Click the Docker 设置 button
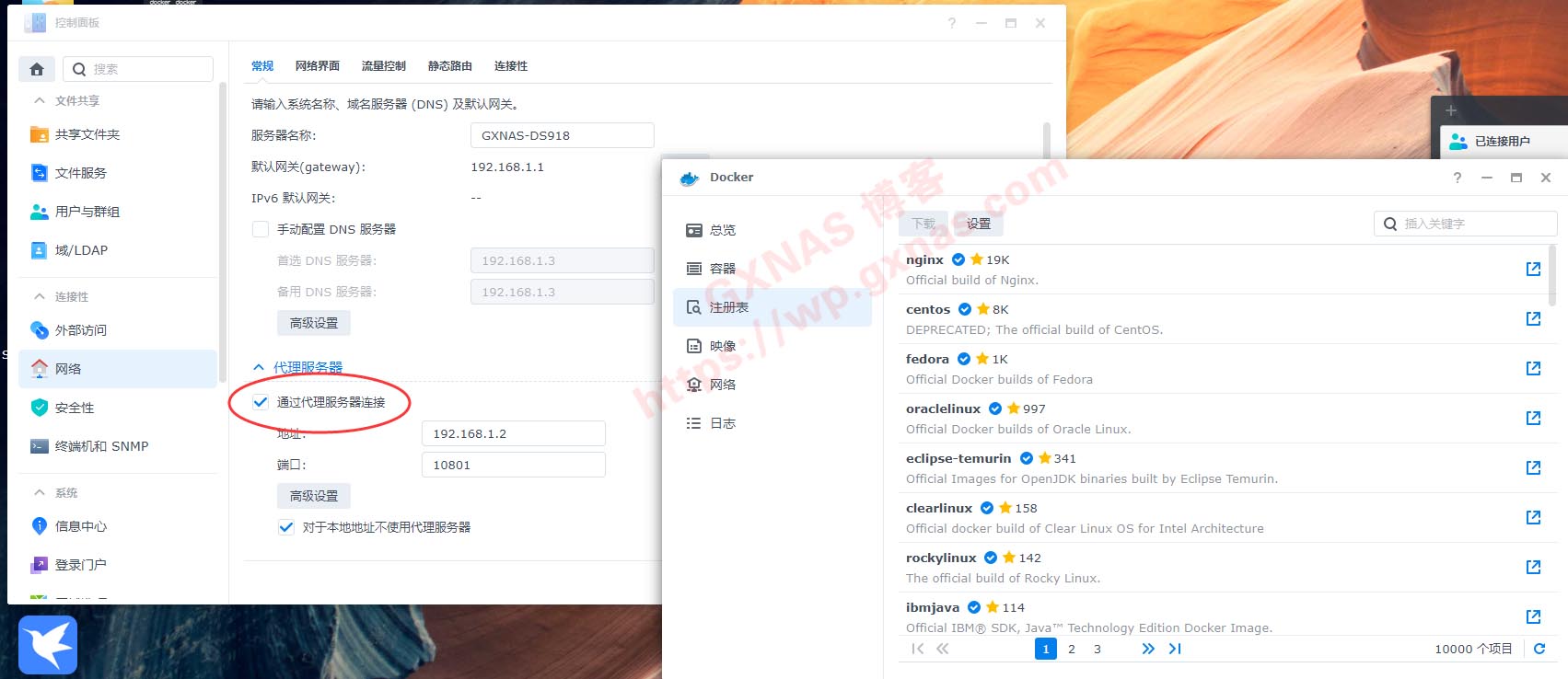Screen dimensions: 1568x679 point(978,224)
